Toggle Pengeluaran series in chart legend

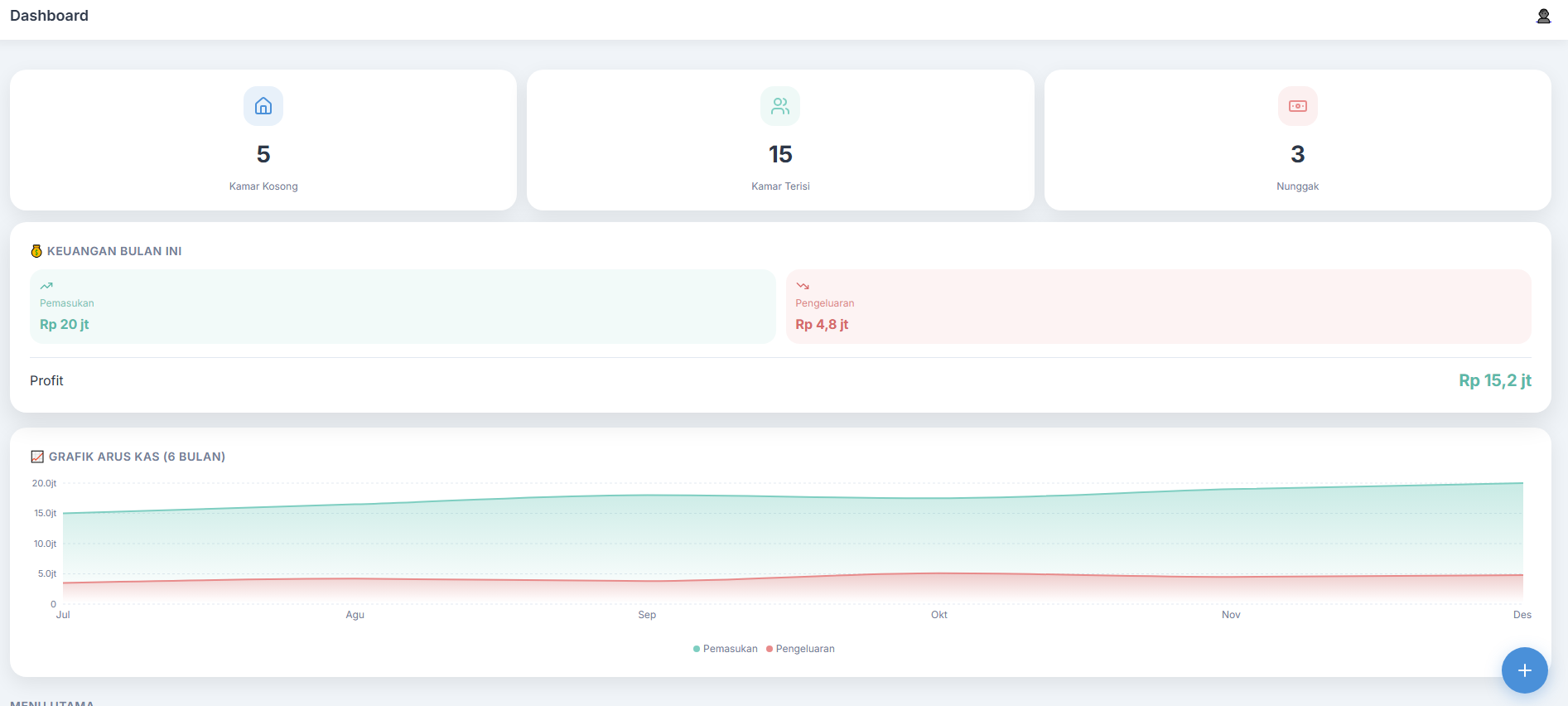click(800, 649)
